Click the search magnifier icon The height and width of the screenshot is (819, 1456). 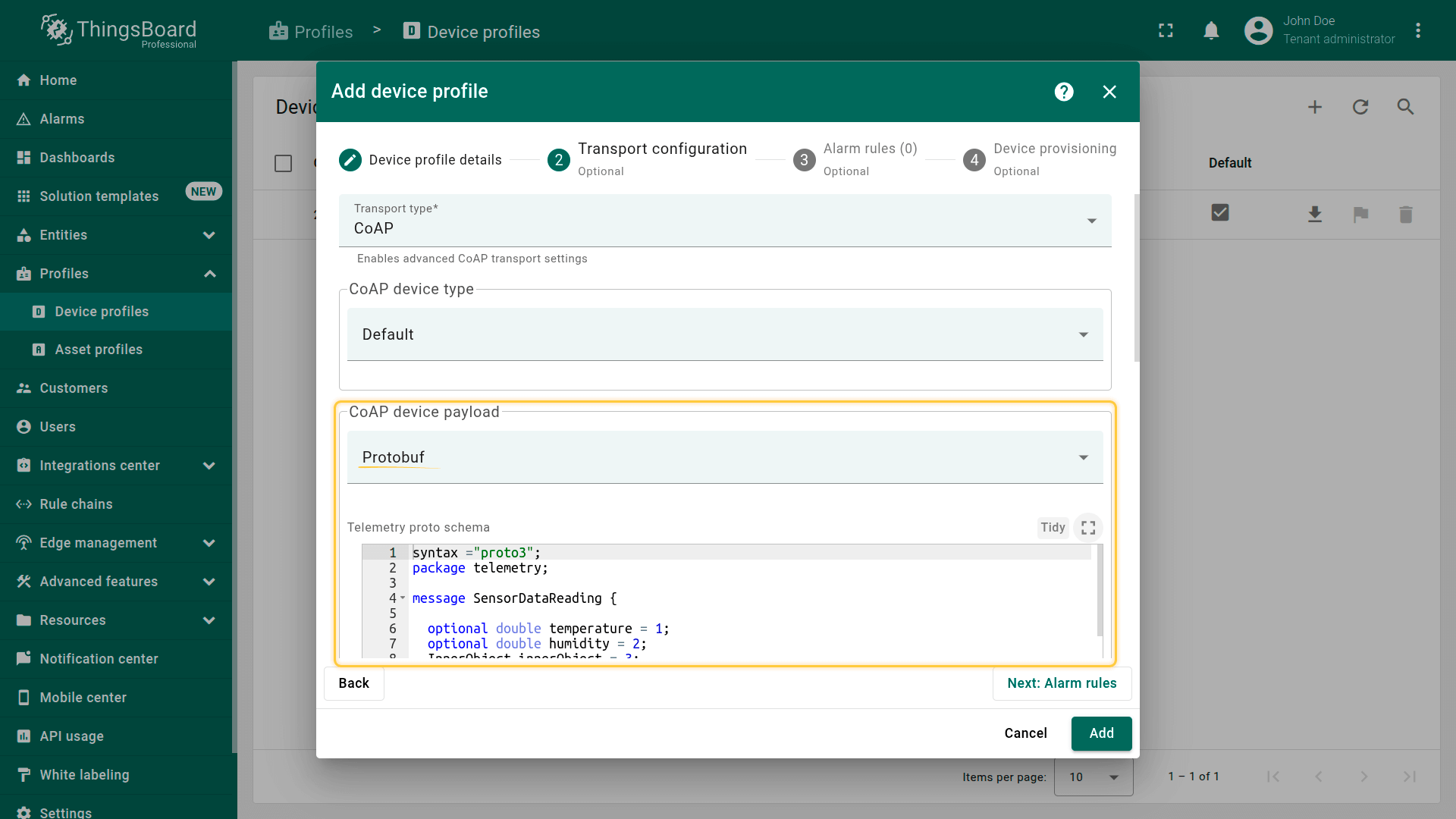point(1405,107)
